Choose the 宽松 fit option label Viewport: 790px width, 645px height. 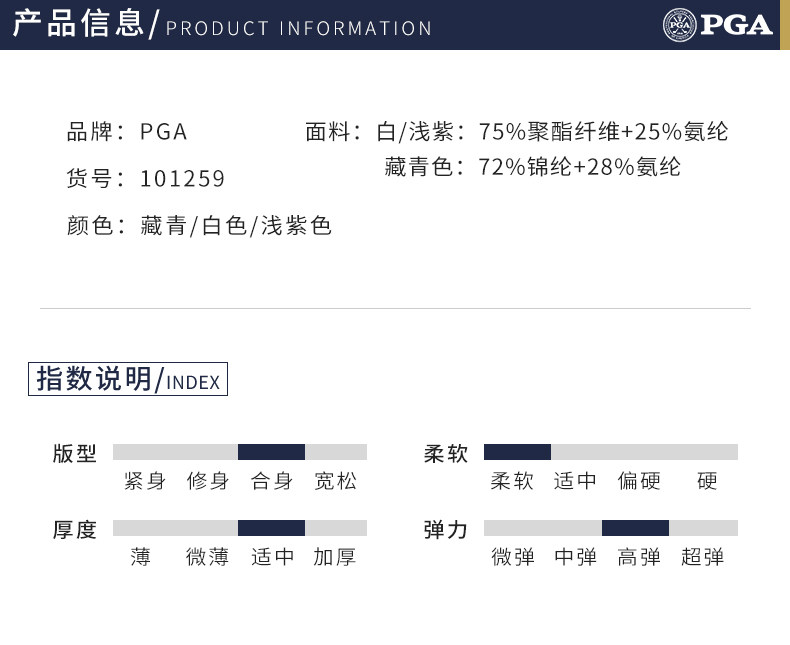[x=335, y=481]
